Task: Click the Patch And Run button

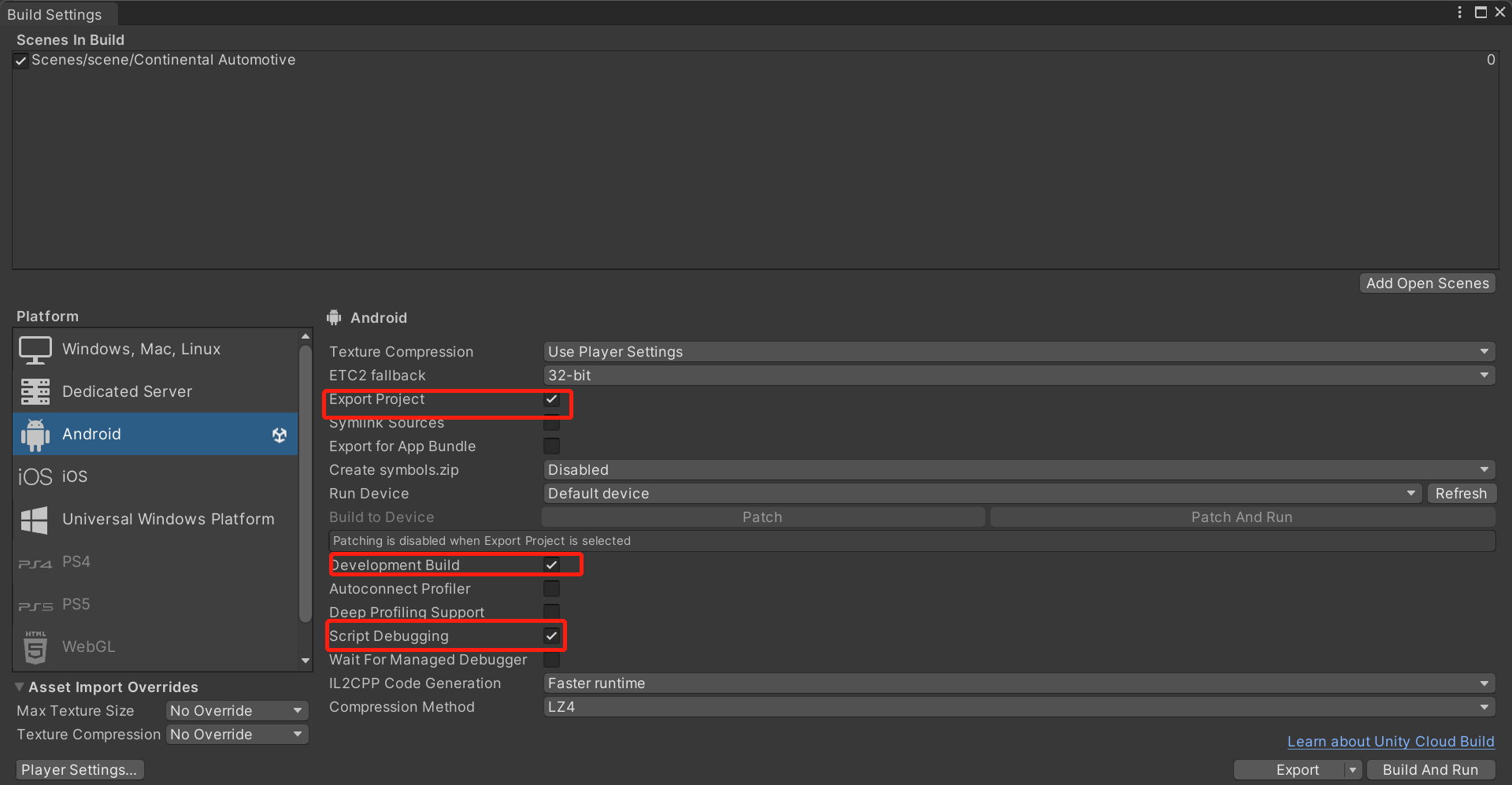Action: coord(1242,517)
